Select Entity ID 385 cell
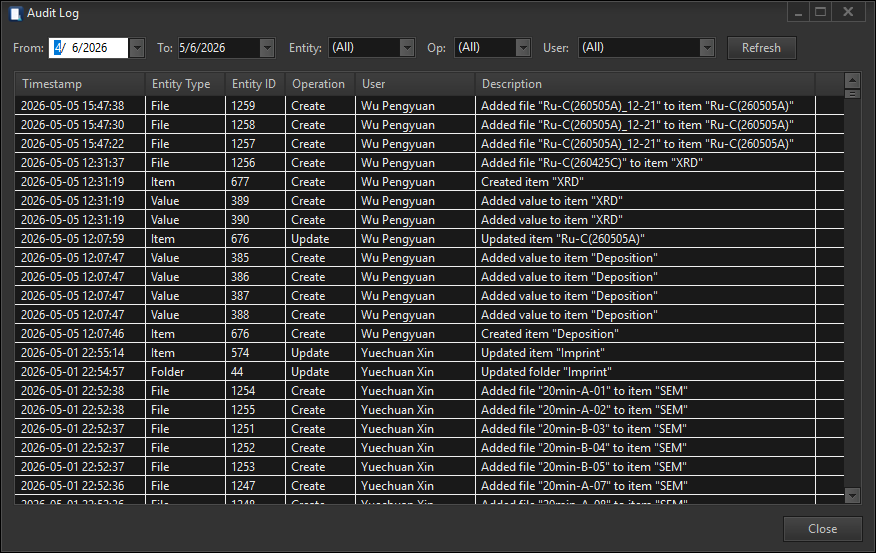Viewport: 876px width, 553px height. point(255,258)
